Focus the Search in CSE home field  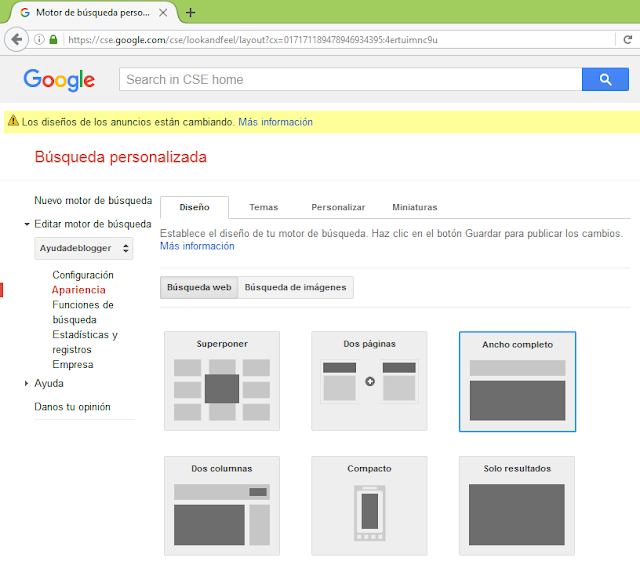pos(350,79)
